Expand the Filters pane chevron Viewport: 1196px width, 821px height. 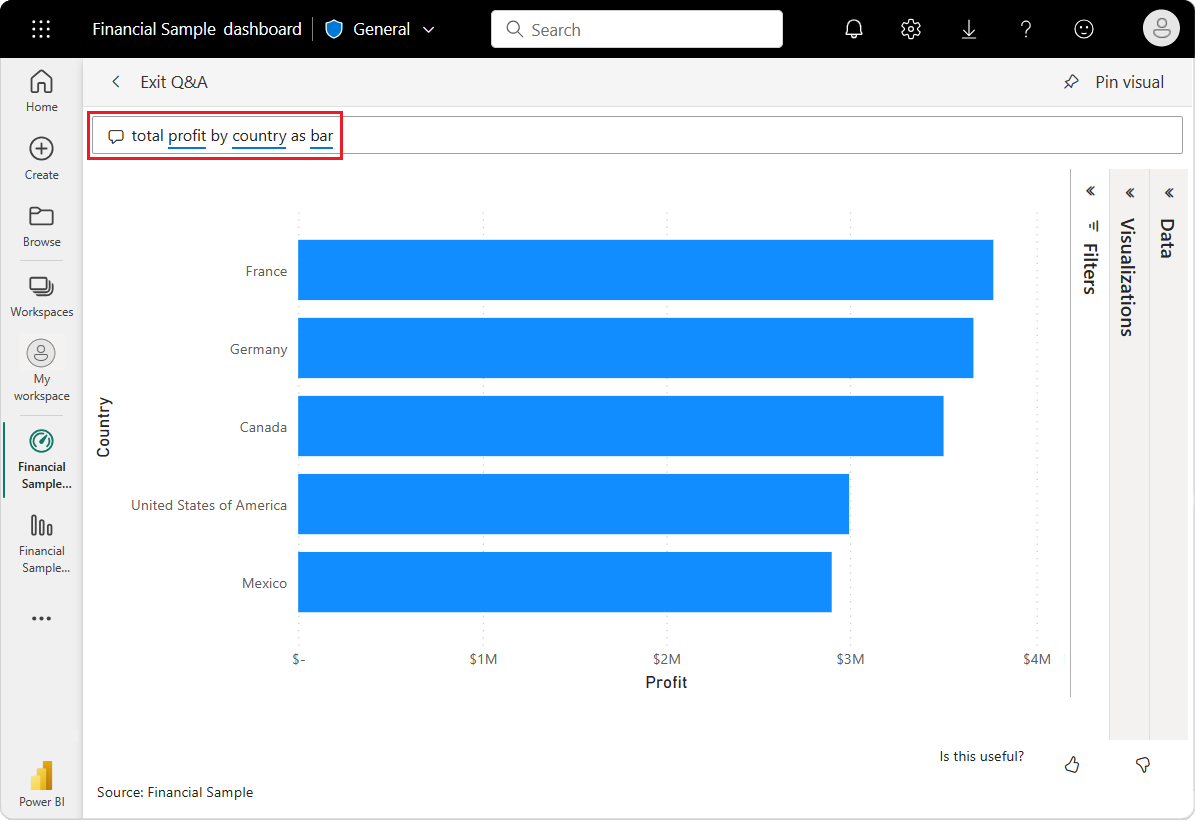[x=1091, y=191]
